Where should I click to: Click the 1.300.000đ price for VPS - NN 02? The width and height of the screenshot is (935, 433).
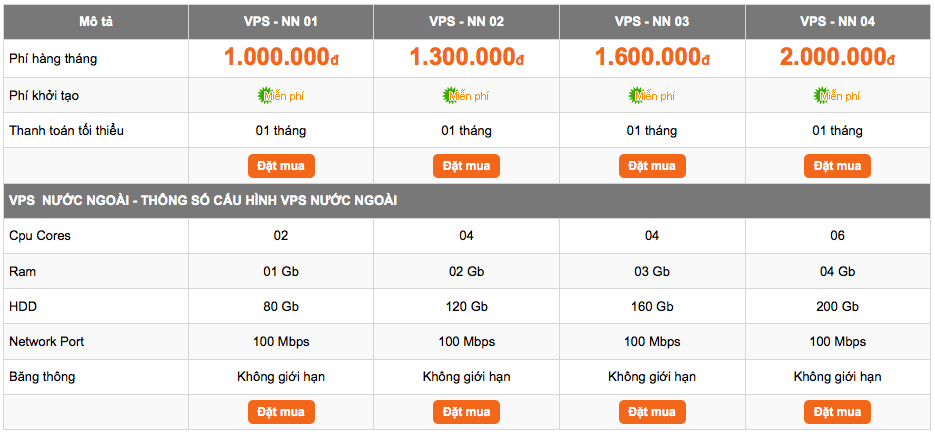466,57
